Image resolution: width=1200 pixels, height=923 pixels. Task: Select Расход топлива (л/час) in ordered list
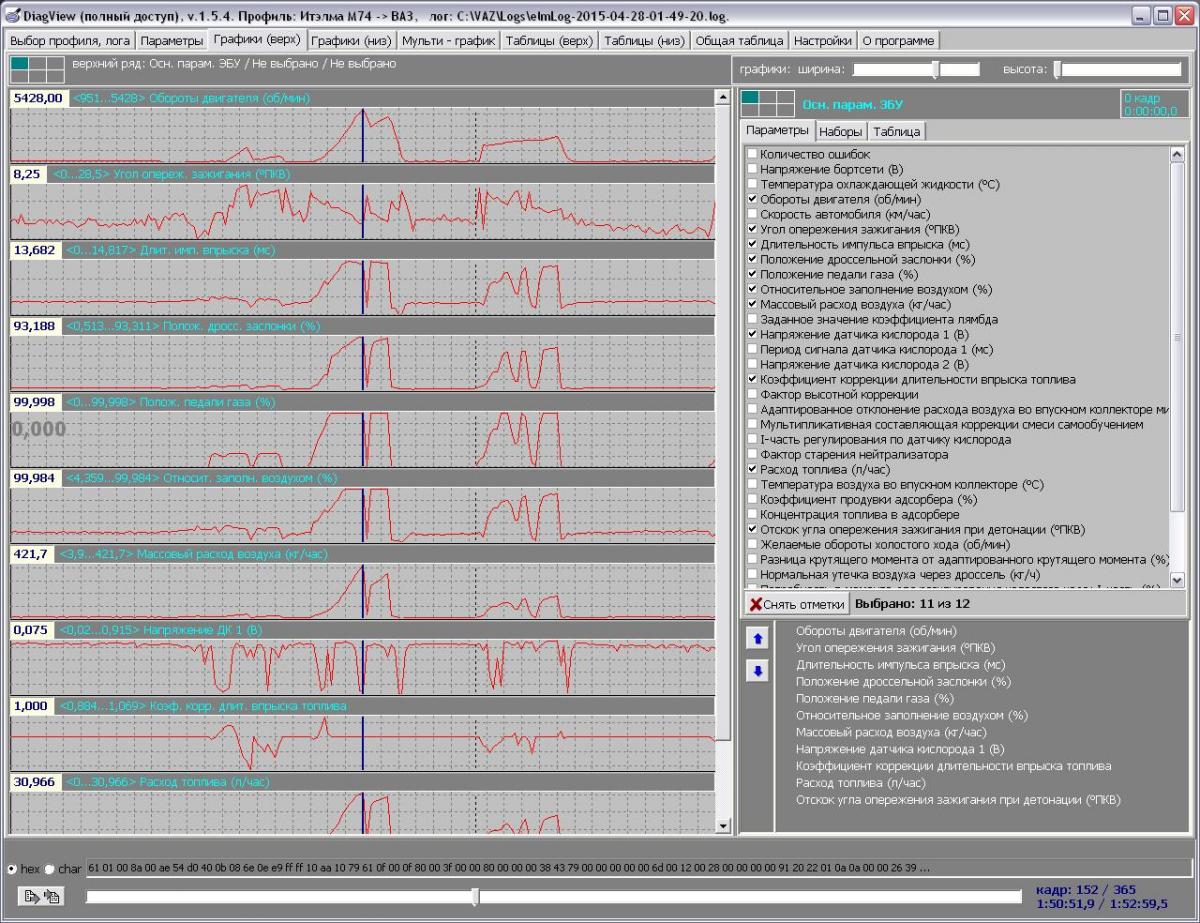[x=860, y=783]
